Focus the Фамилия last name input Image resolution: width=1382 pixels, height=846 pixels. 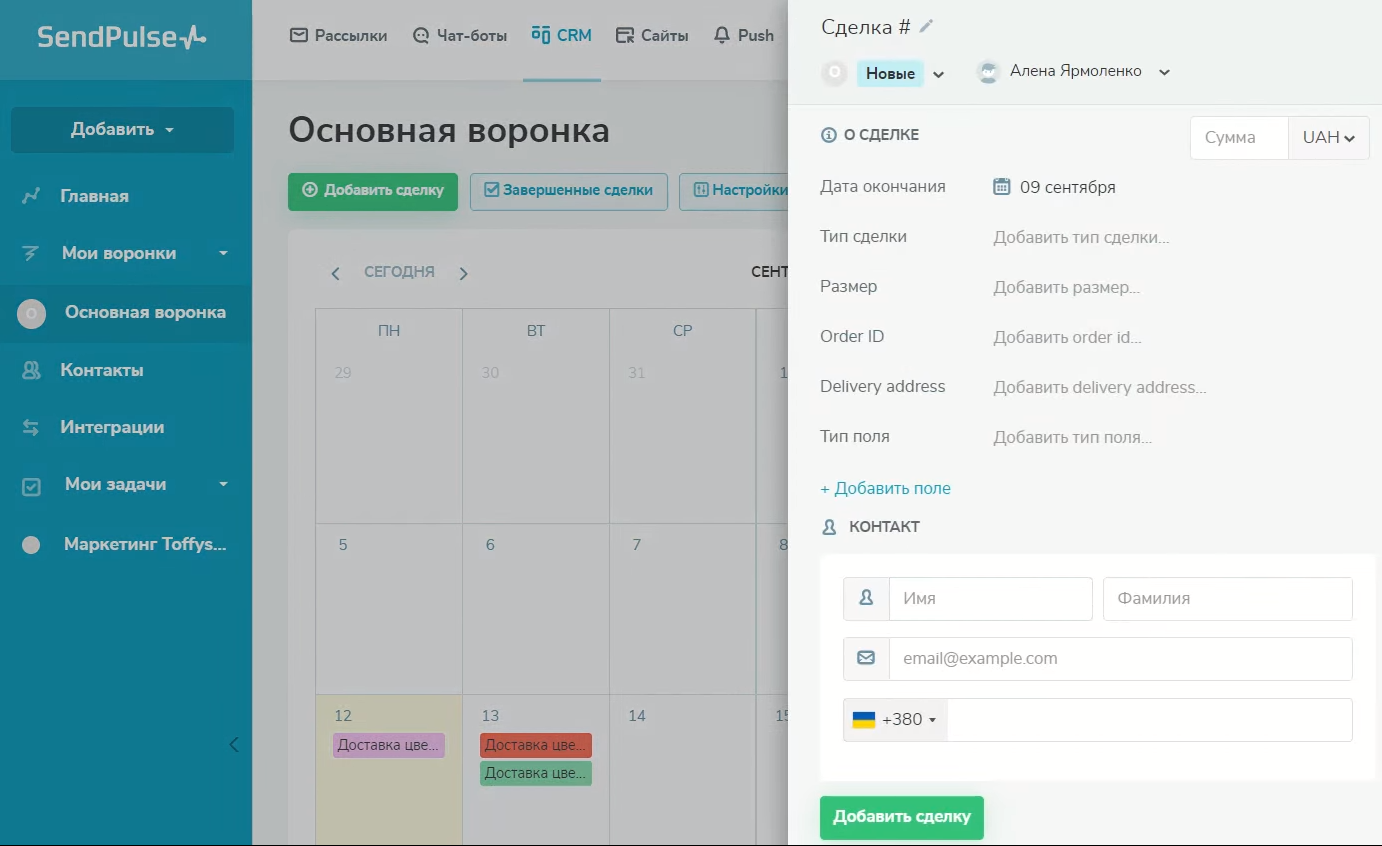[1227, 599]
